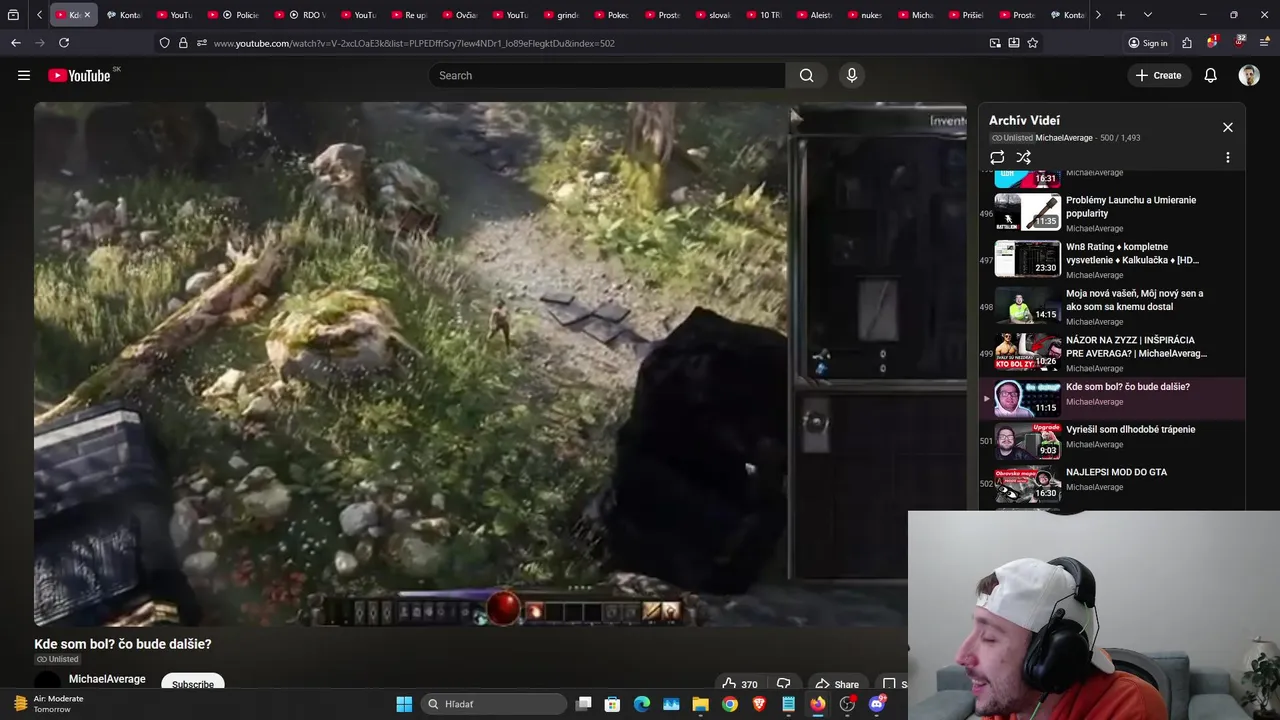Play 'Vyriešil som dlhodobé trápenie' video
The width and height of the screenshot is (1280, 720).
1113,440
